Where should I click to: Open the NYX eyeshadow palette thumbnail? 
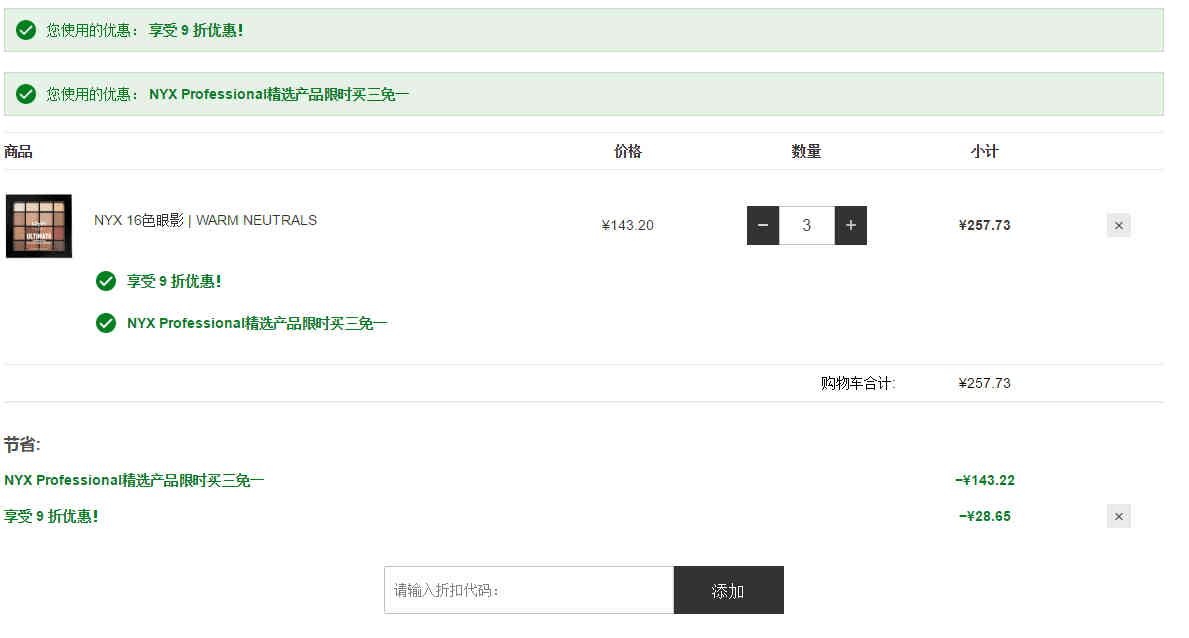39,226
